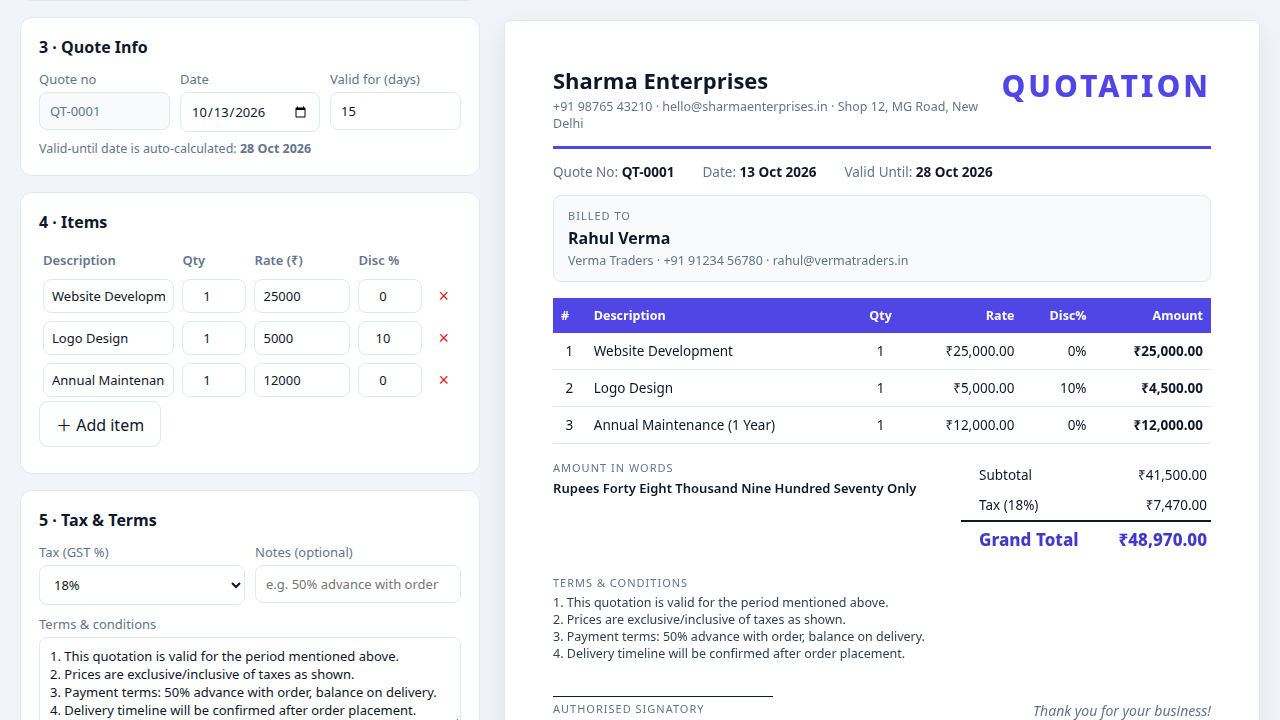Screen dimensions: 1280x720
Task: Select Sharma Enterprises company name in preview
Action: [x=661, y=81]
